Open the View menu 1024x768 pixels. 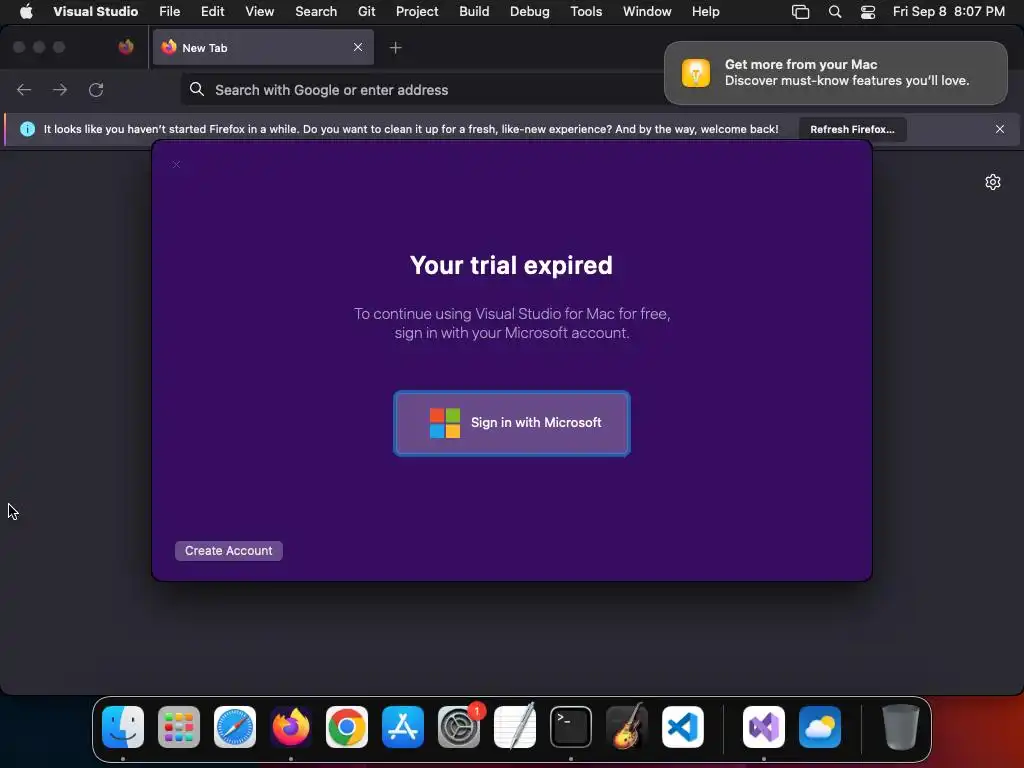click(259, 11)
